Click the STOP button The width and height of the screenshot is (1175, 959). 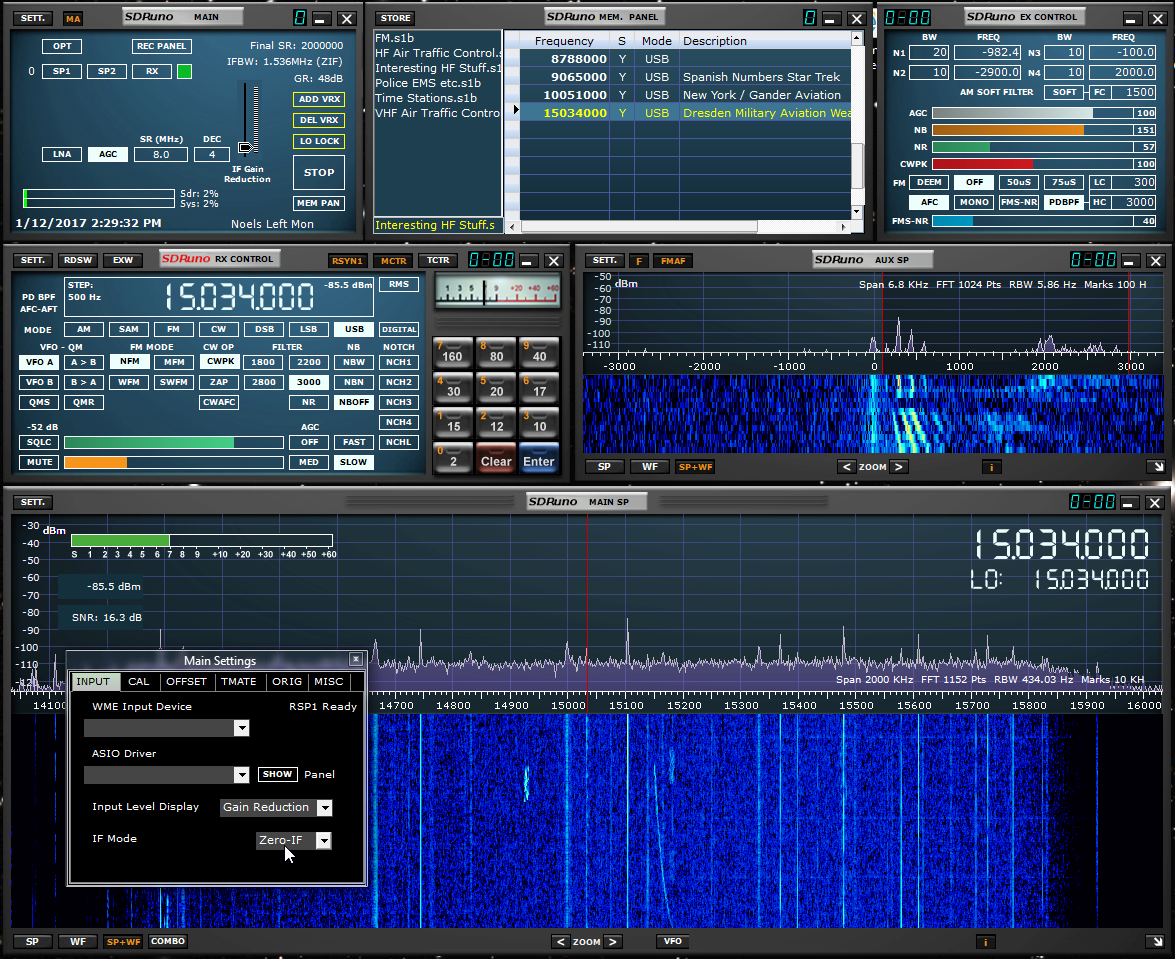point(319,172)
